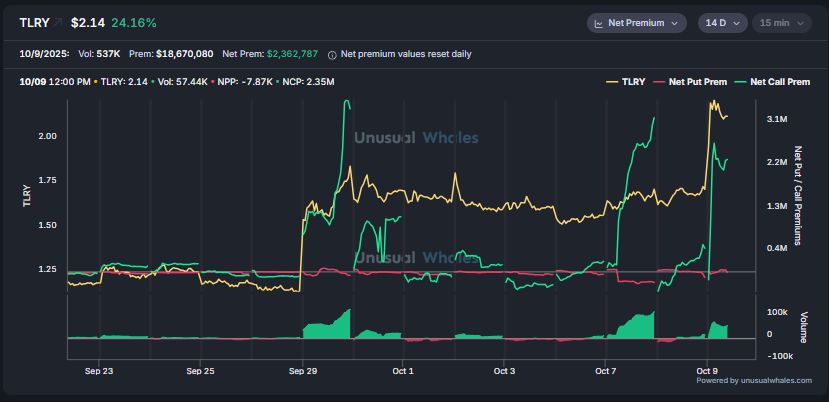
Task: Open the 15 min interval dropdown
Action: pyautogui.click(x=778, y=22)
